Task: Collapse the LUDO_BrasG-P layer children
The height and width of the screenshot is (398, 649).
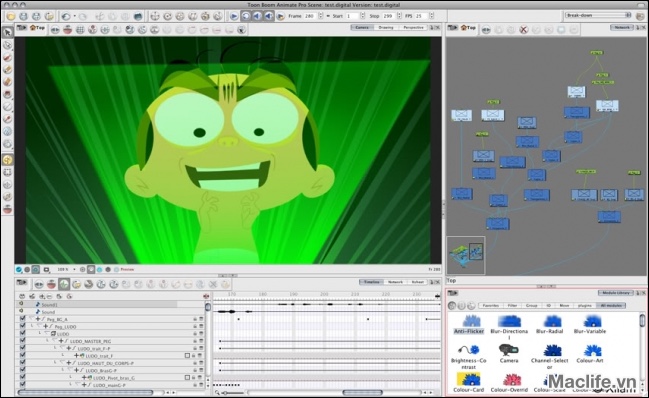Action: [x=70, y=370]
